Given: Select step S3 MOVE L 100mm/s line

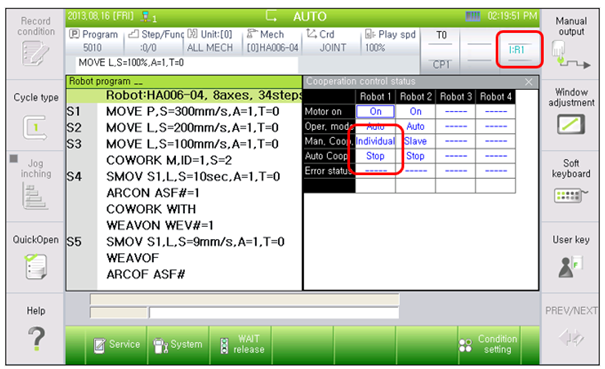Looking at the screenshot, I should pos(184,144).
